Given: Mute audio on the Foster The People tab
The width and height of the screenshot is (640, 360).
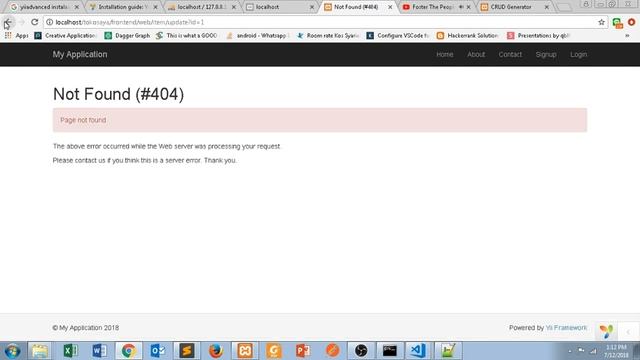Looking at the screenshot, I should click(x=461, y=7).
